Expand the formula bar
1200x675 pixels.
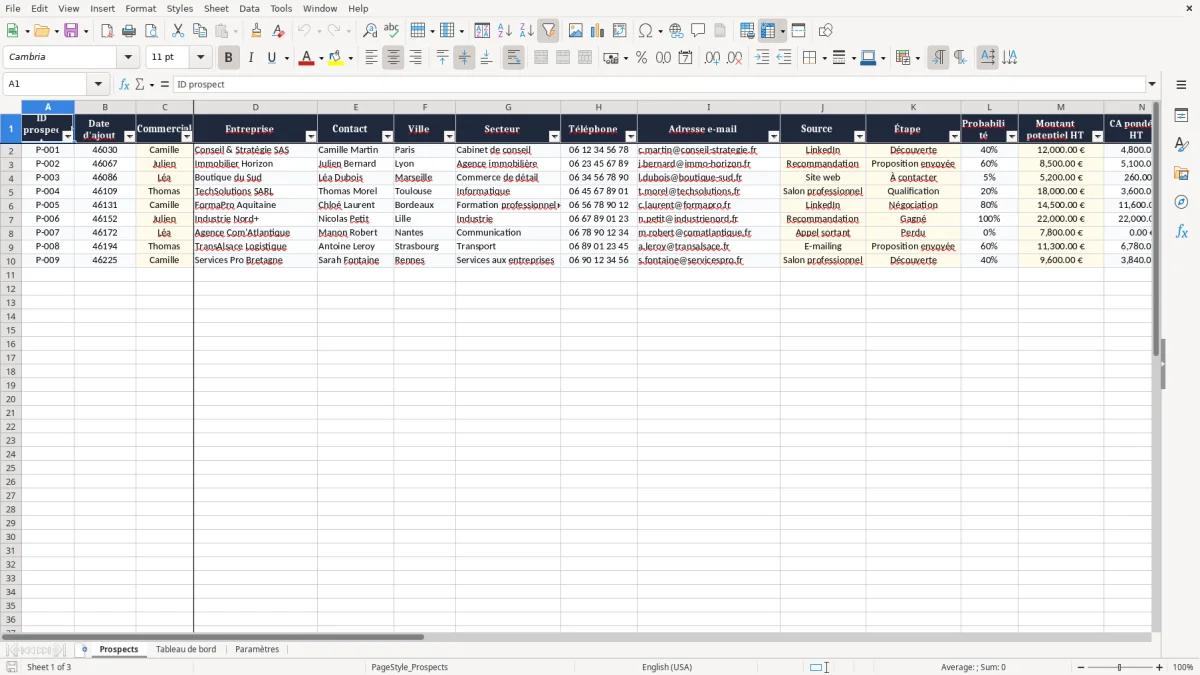[1152, 84]
